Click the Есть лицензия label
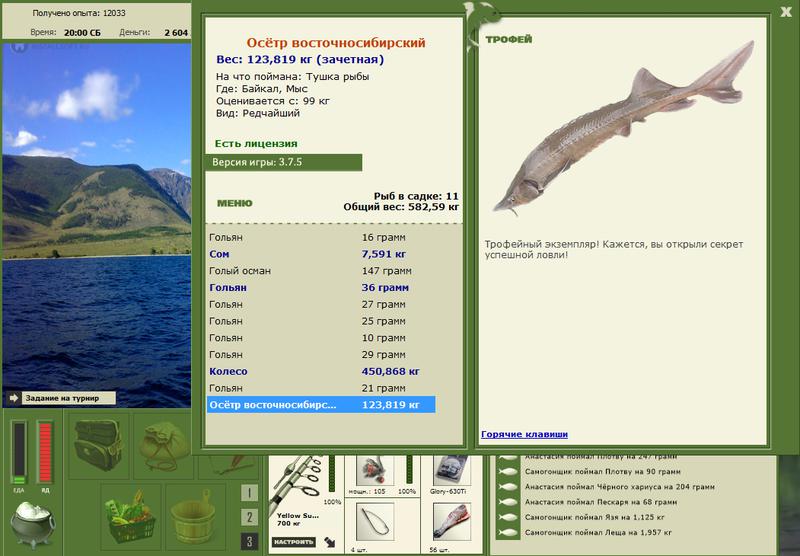Viewport: 800px width, 556px height. tap(256, 144)
